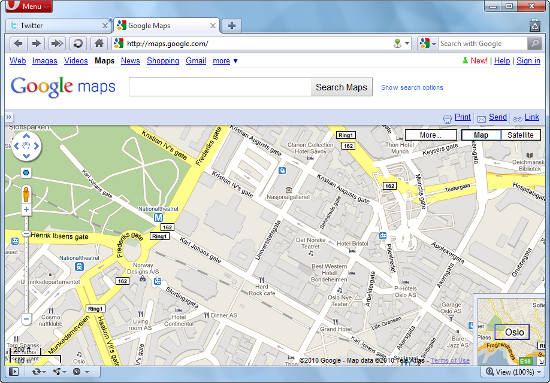Zoom in with the plus button
Image resolution: width=550 pixels, height=383 pixels.
tap(26, 210)
